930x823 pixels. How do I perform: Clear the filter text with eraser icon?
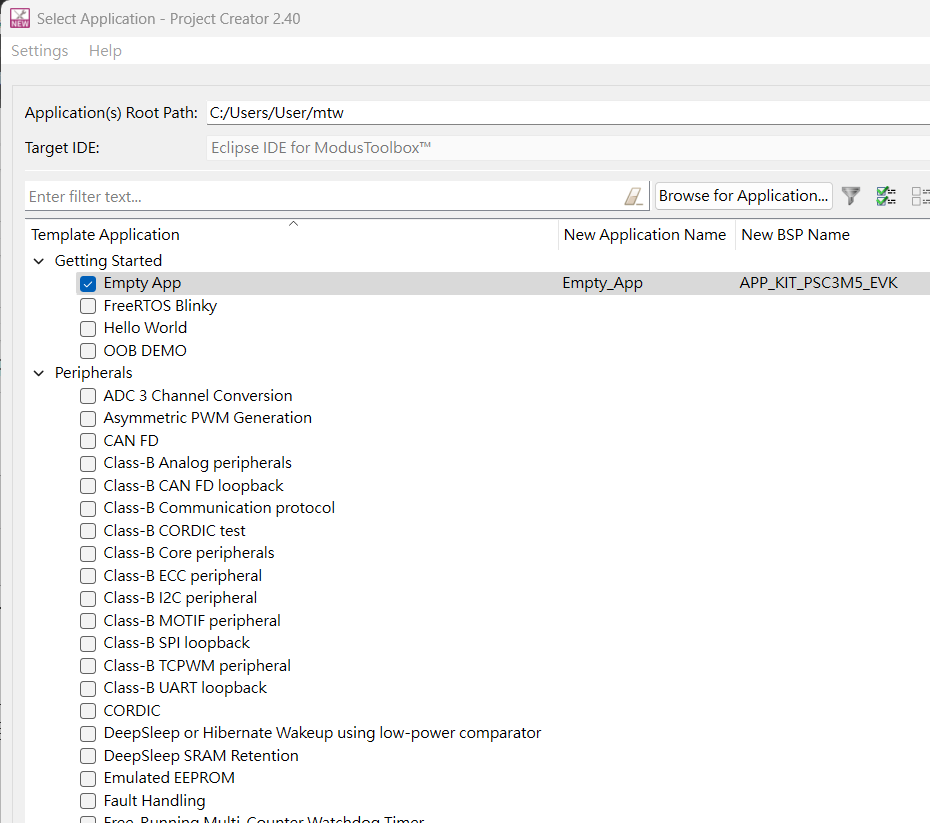tap(633, 196)
